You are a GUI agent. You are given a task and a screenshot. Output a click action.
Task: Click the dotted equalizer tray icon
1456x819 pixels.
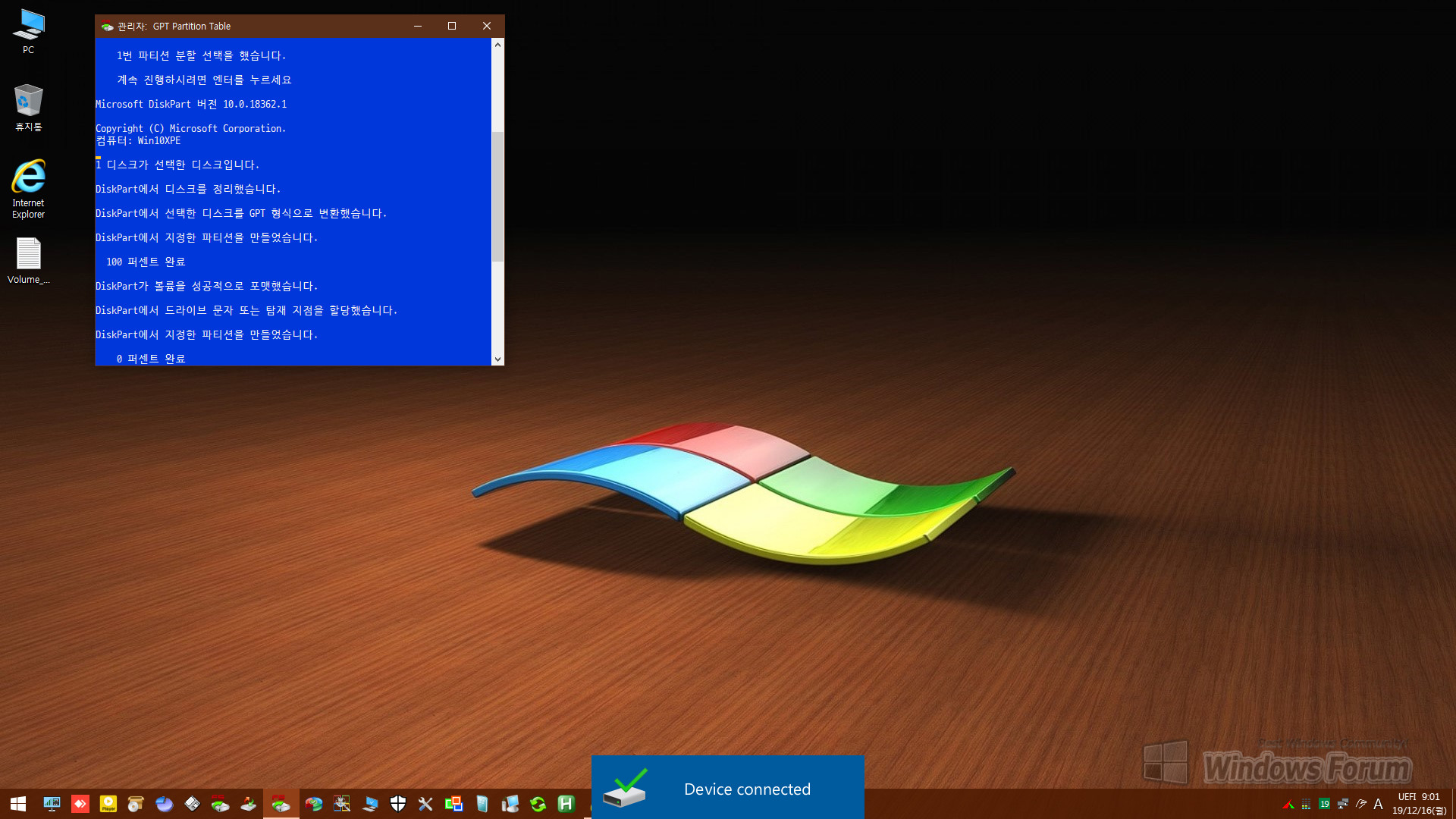click(x=1306, y=804)
